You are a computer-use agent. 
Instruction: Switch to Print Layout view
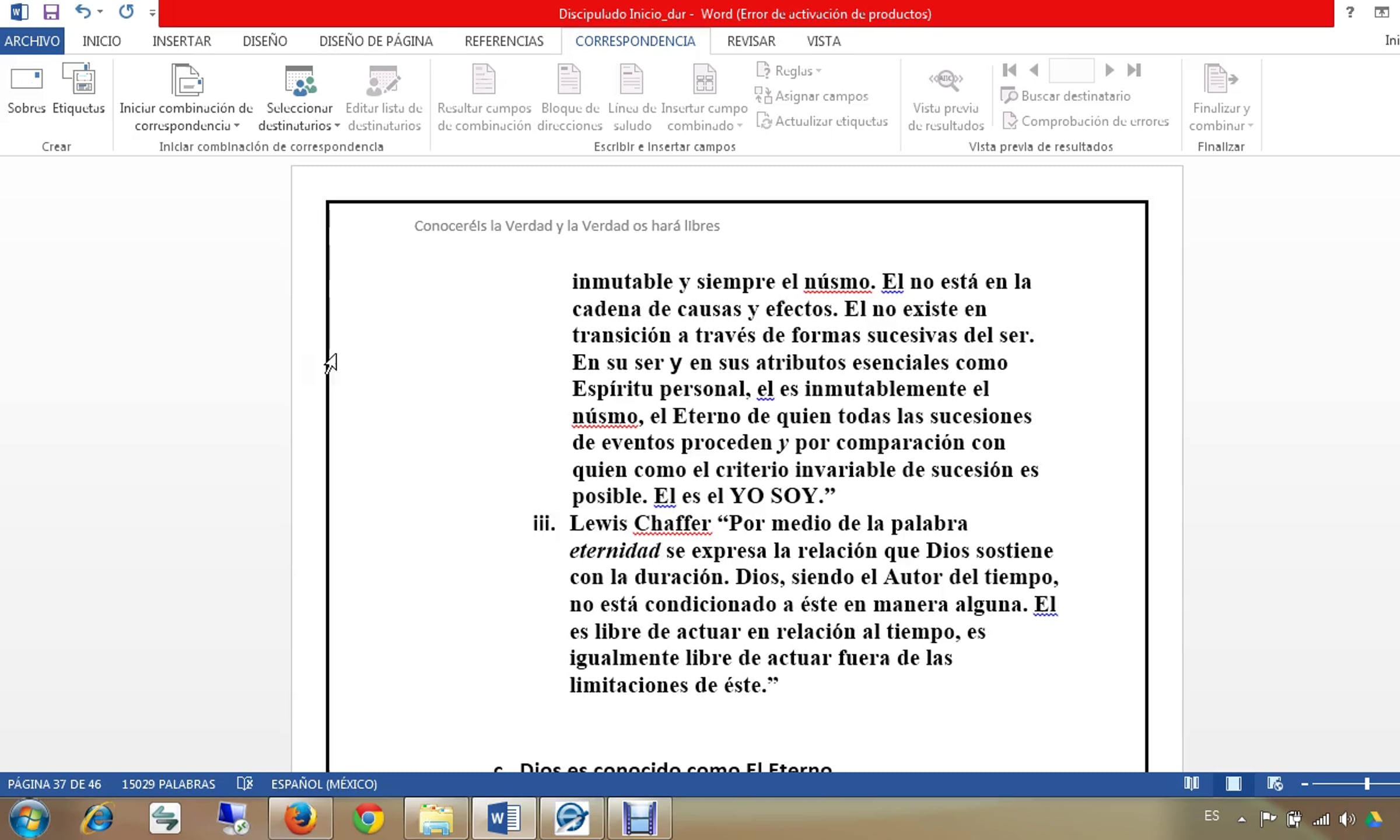[1233, 783]
